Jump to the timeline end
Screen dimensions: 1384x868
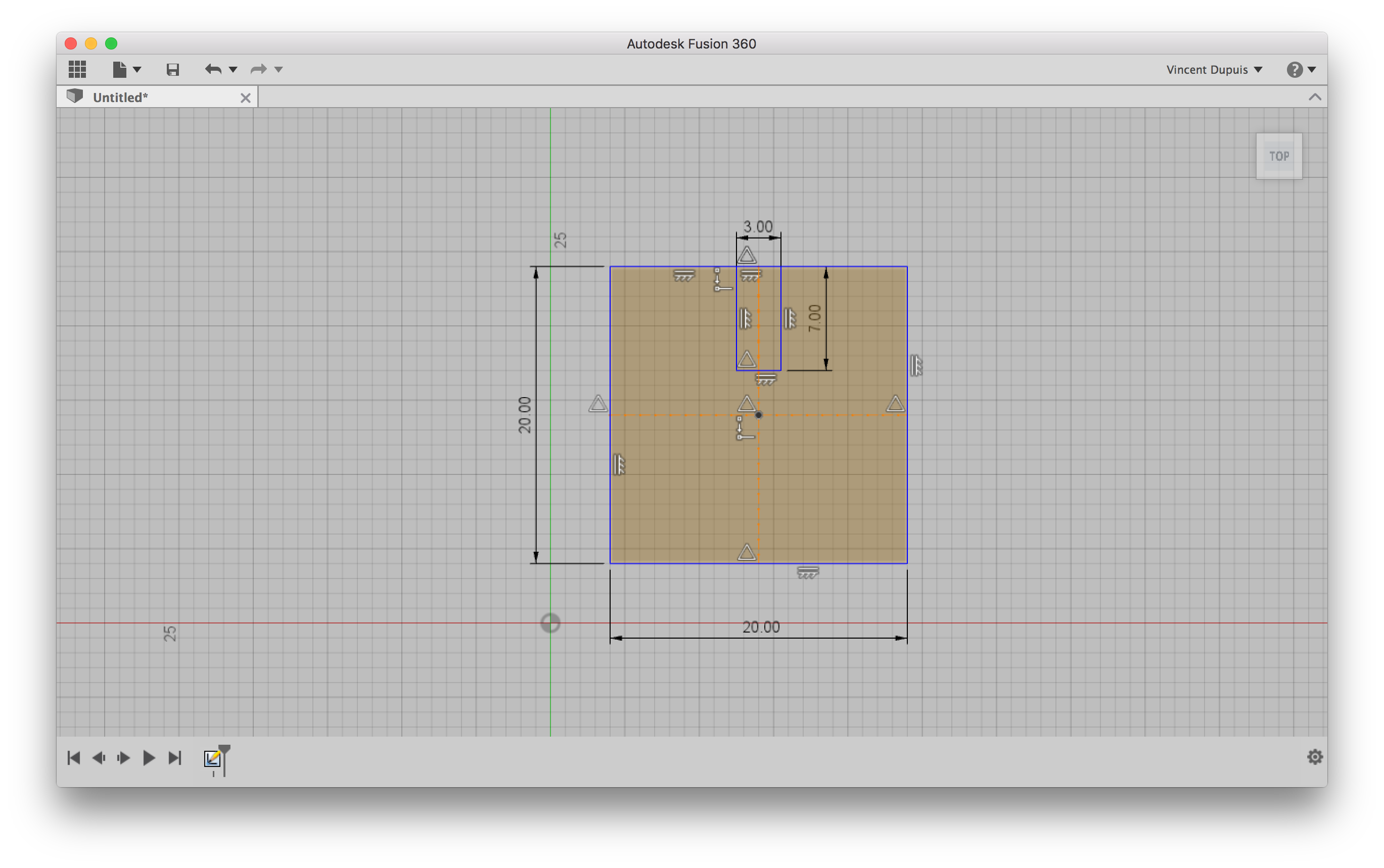coord(175,758)
